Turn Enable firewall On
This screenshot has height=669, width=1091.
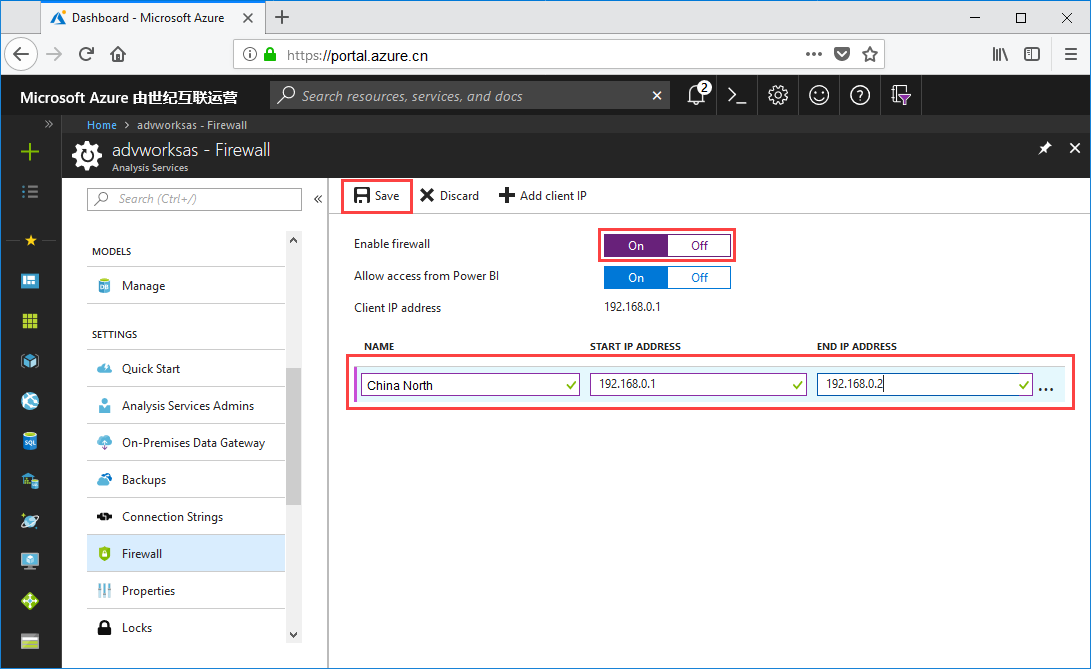coord(635,246)
